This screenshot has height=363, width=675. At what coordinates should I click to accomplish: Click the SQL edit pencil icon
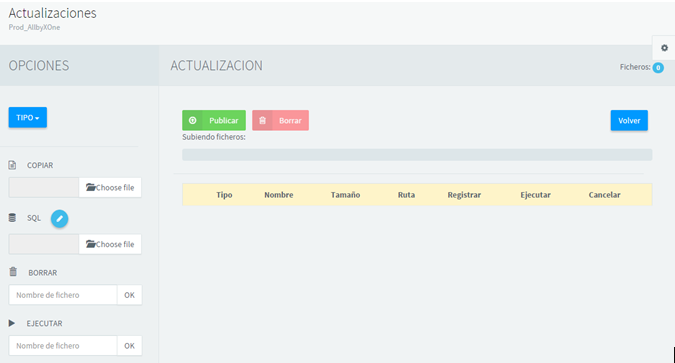coord(59,219)
